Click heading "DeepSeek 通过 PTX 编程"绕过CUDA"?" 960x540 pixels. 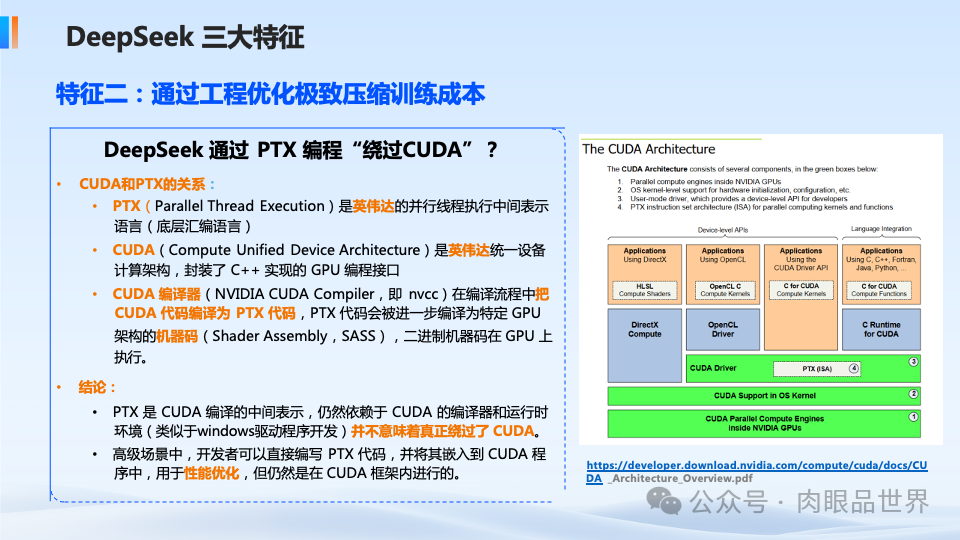[x=301, y=150]
